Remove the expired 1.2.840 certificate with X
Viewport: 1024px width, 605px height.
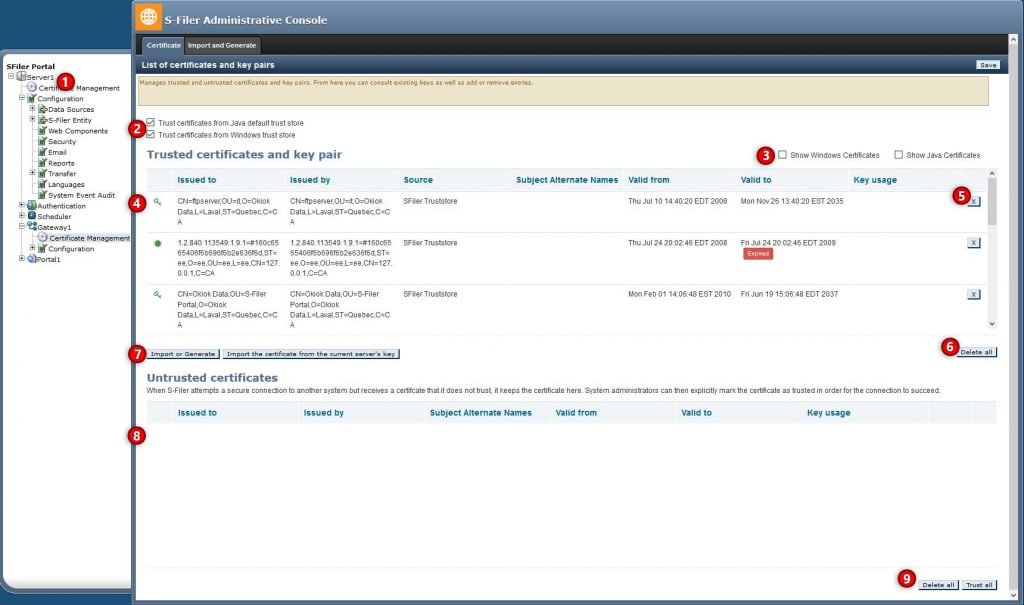point(973,242)
